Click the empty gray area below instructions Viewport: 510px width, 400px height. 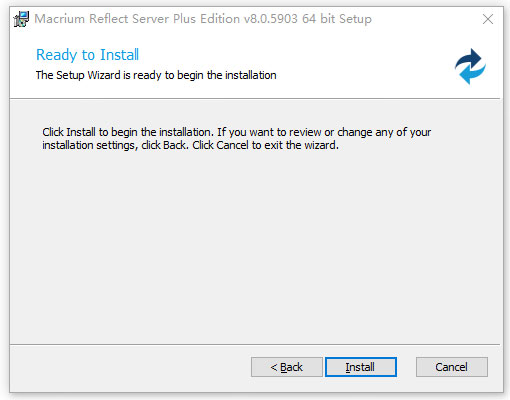tap(255, 247)
